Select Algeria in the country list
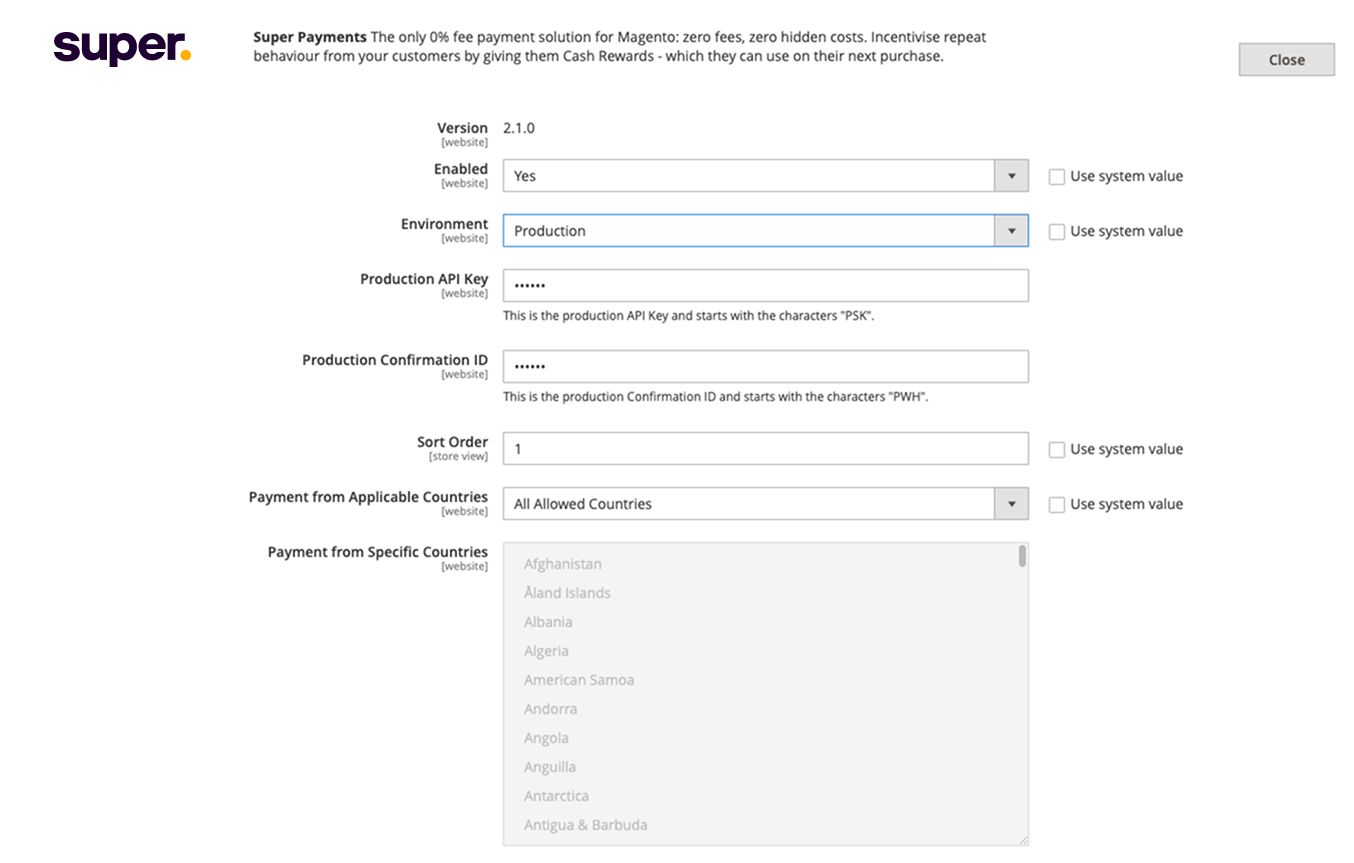The width and height of the screenshot is (1354, 863). coord(546,651)
